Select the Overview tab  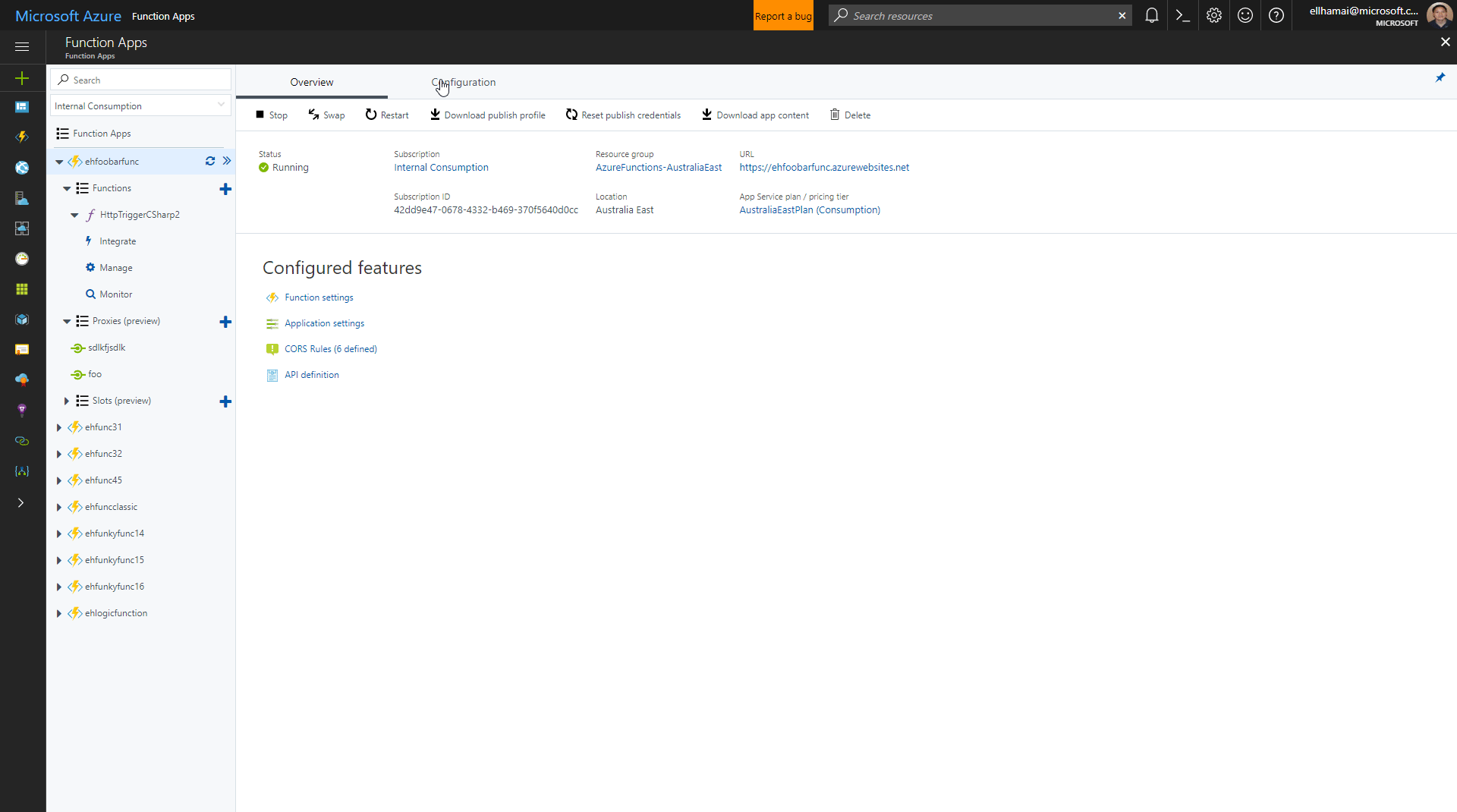311,82
